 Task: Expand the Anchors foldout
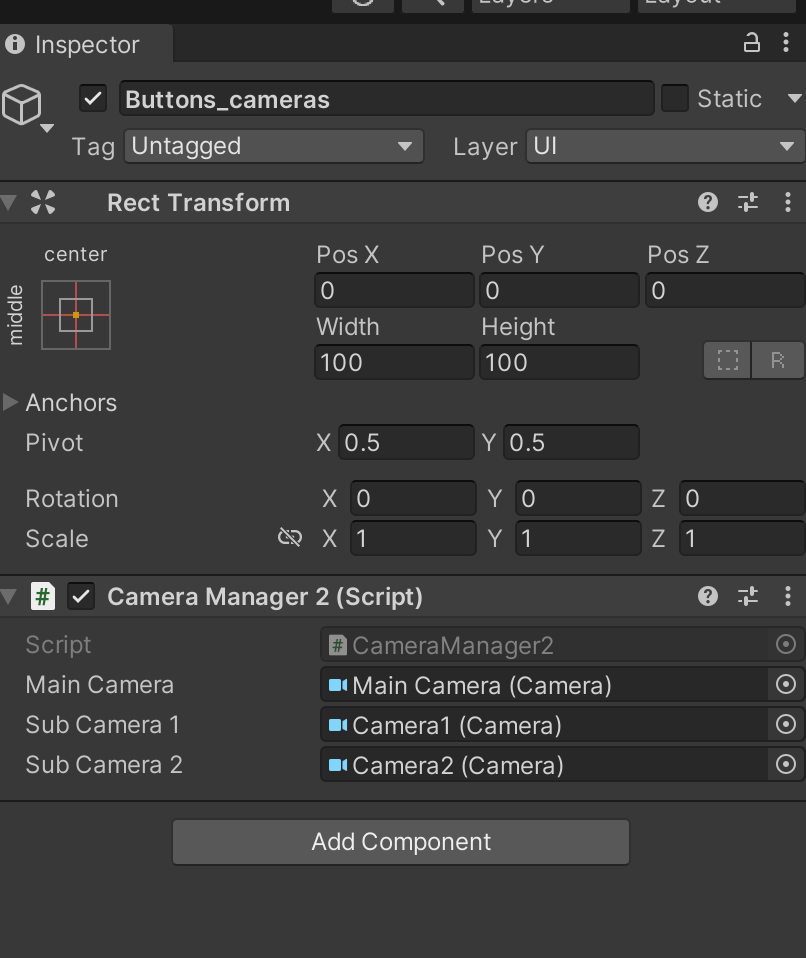coord(11,403)
